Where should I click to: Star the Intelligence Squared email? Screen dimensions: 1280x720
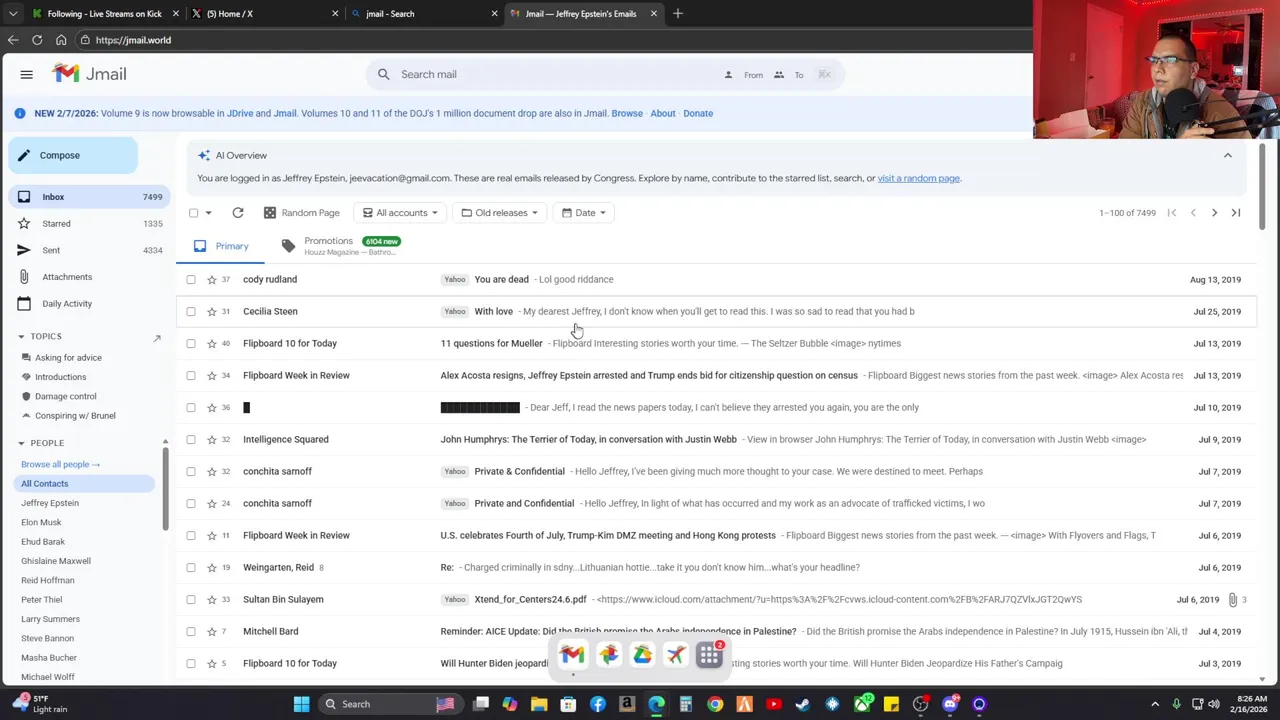coord(211,440)
